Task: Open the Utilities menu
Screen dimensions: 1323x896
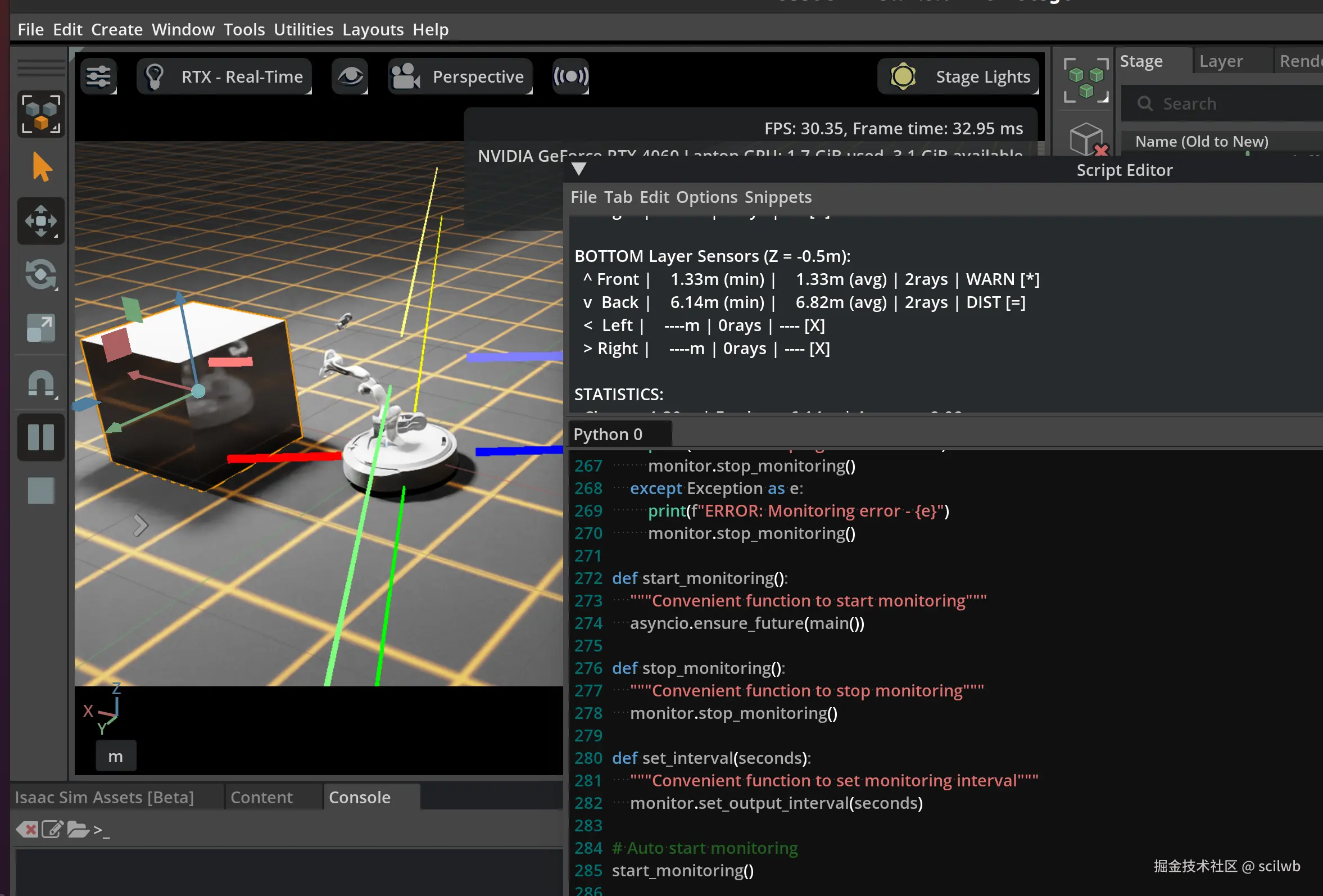Action: (x=303, y=30)
